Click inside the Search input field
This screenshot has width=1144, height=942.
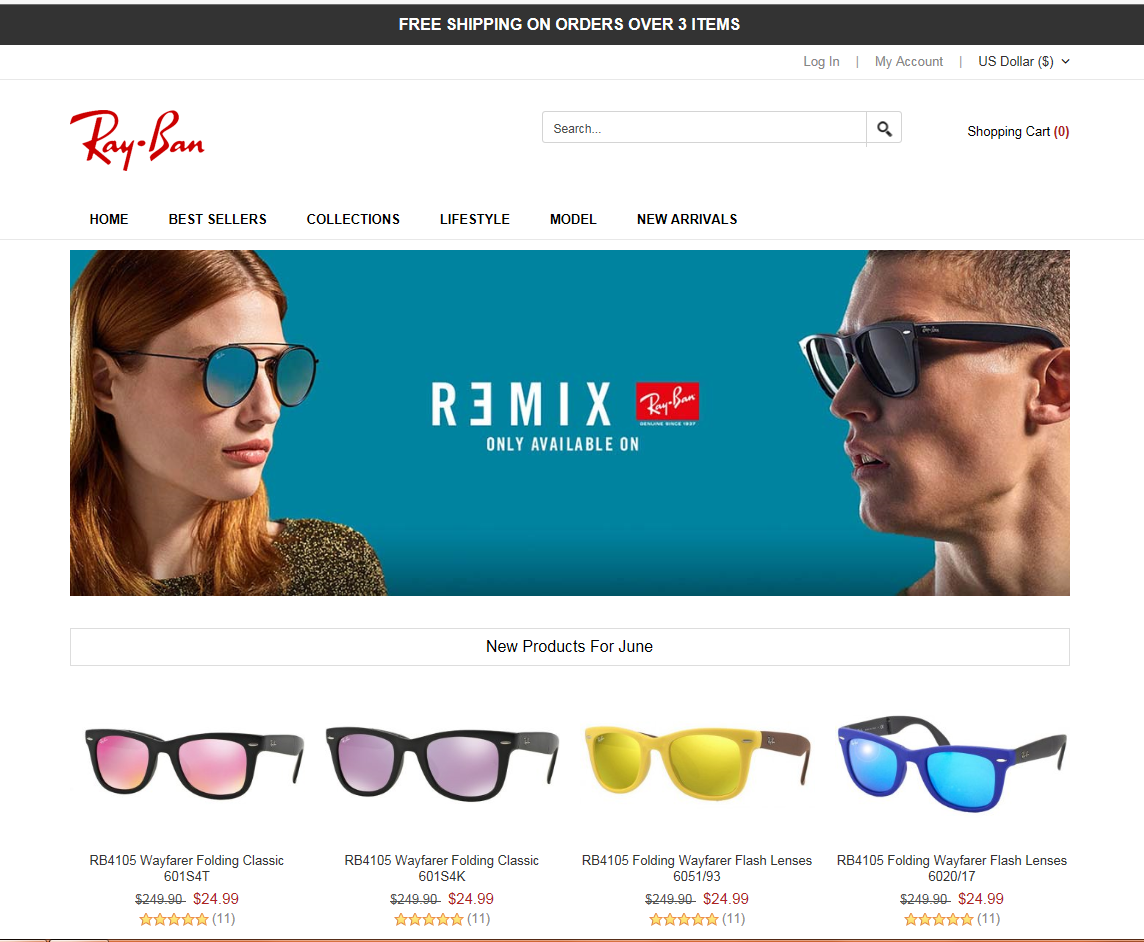(704, 128)
